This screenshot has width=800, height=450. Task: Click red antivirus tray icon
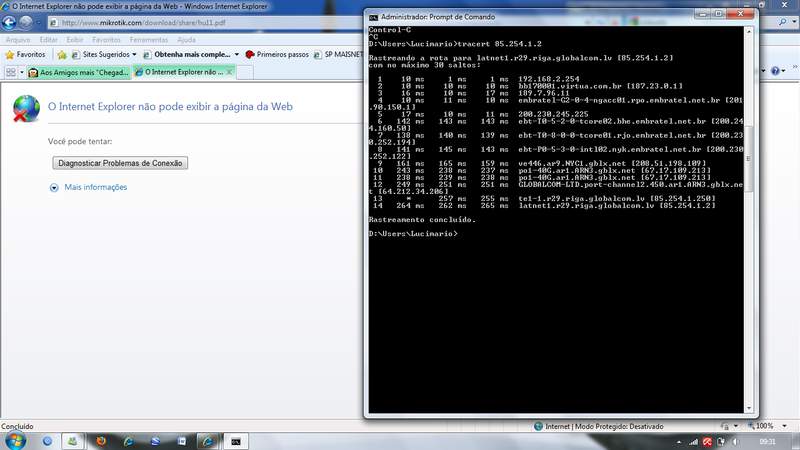(x=707, y=442)
